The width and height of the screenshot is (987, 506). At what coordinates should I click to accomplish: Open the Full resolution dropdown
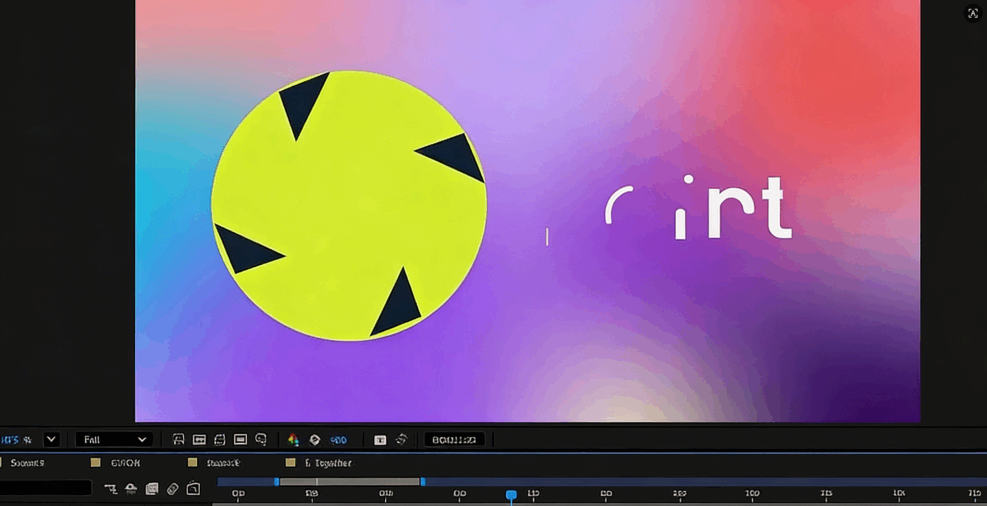115,440
